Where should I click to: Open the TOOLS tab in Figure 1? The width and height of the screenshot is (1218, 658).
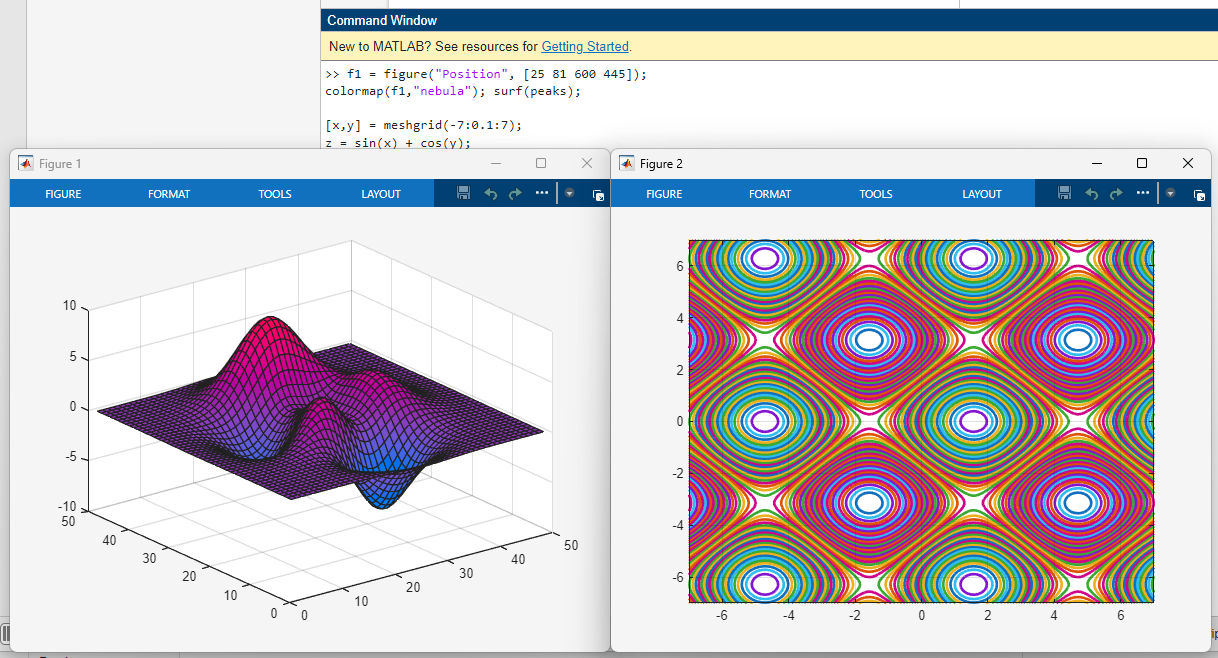(x=275, y=194)
